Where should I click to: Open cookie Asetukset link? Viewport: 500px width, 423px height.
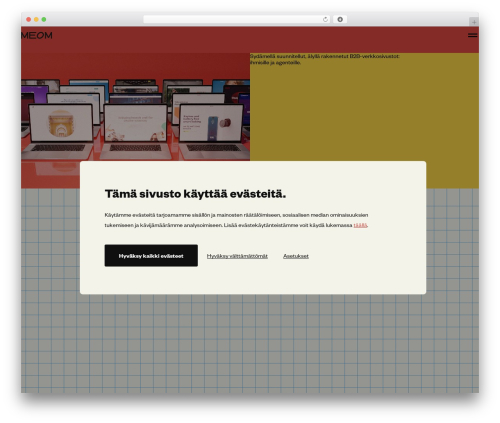click(296, 256)
